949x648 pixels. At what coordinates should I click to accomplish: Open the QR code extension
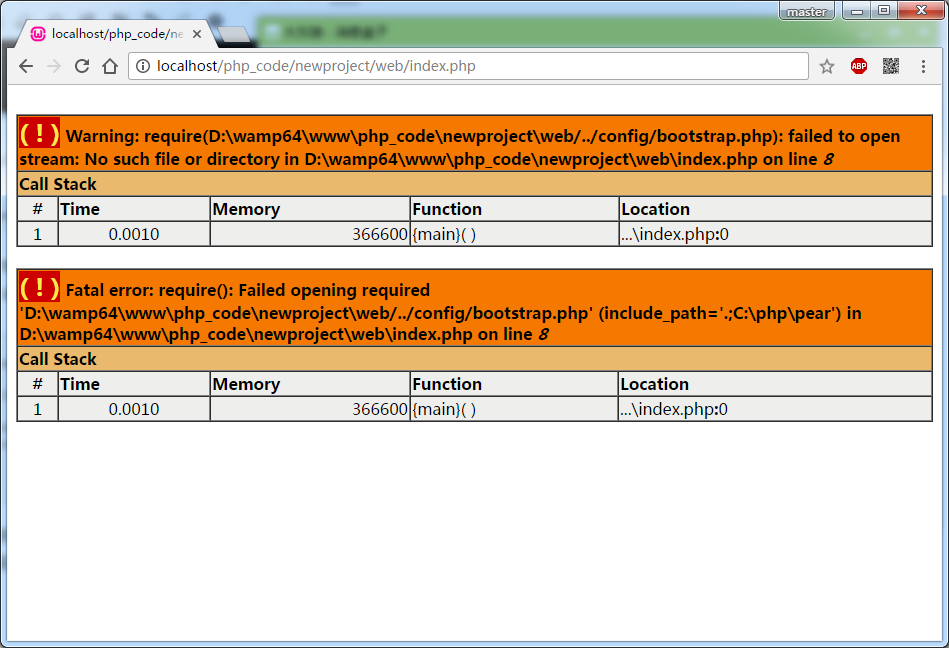click(x=890, y=67)
